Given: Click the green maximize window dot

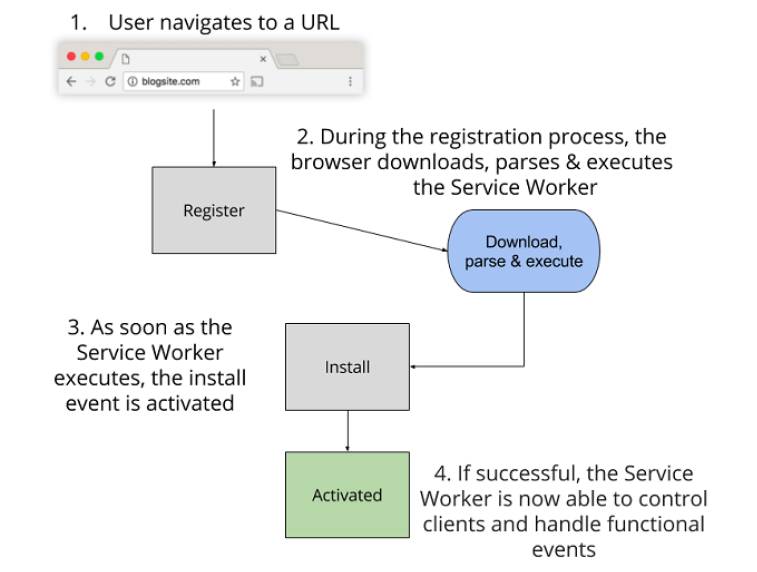Looking at the screenshot, I should 99,56.
